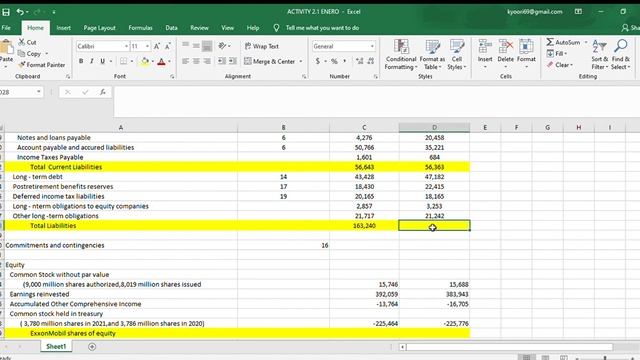This screenshot has width=640, height=360.
Task: Click the red font color A
Action: [x=162, y=61]
